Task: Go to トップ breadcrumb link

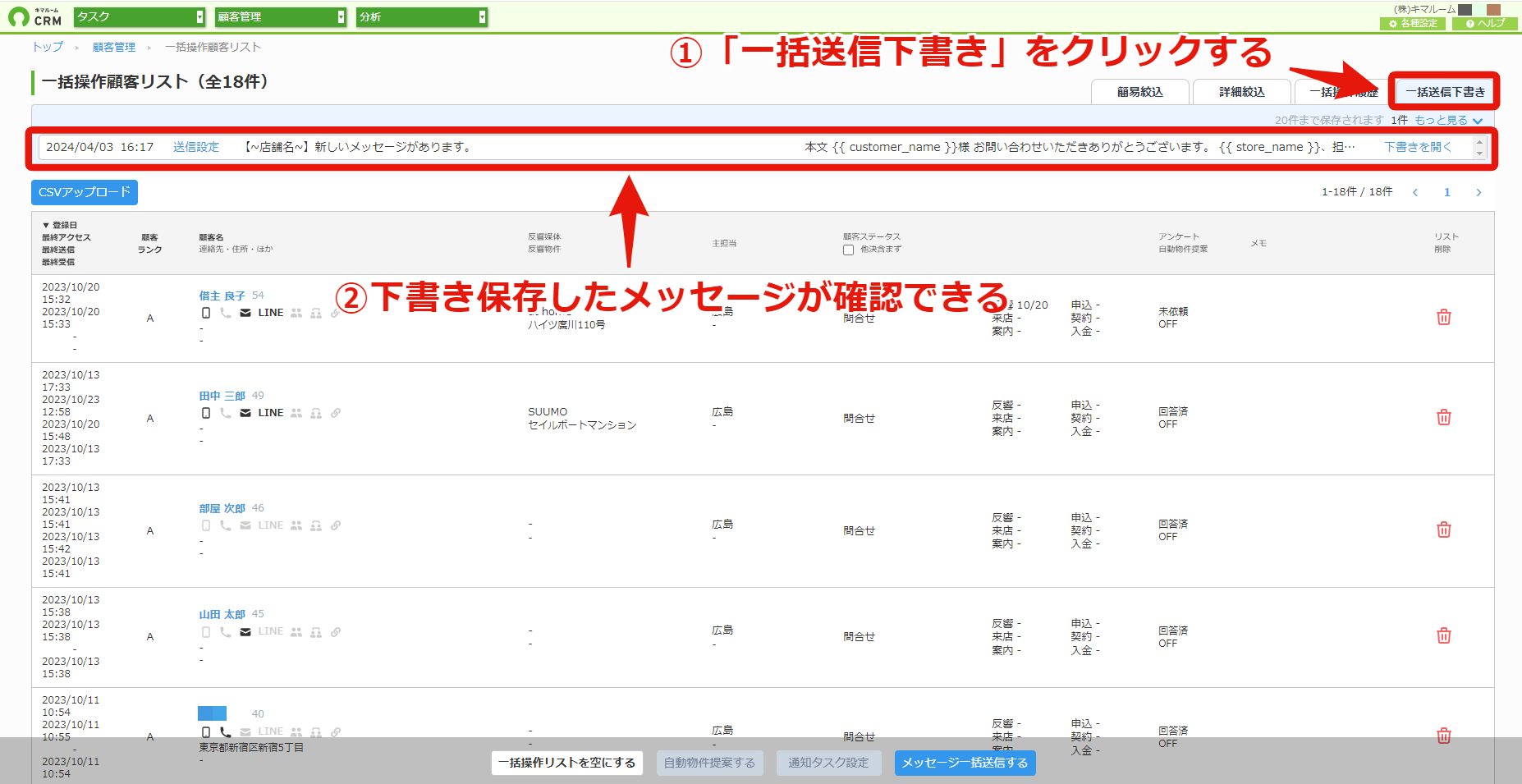Action: click(48, 47)
